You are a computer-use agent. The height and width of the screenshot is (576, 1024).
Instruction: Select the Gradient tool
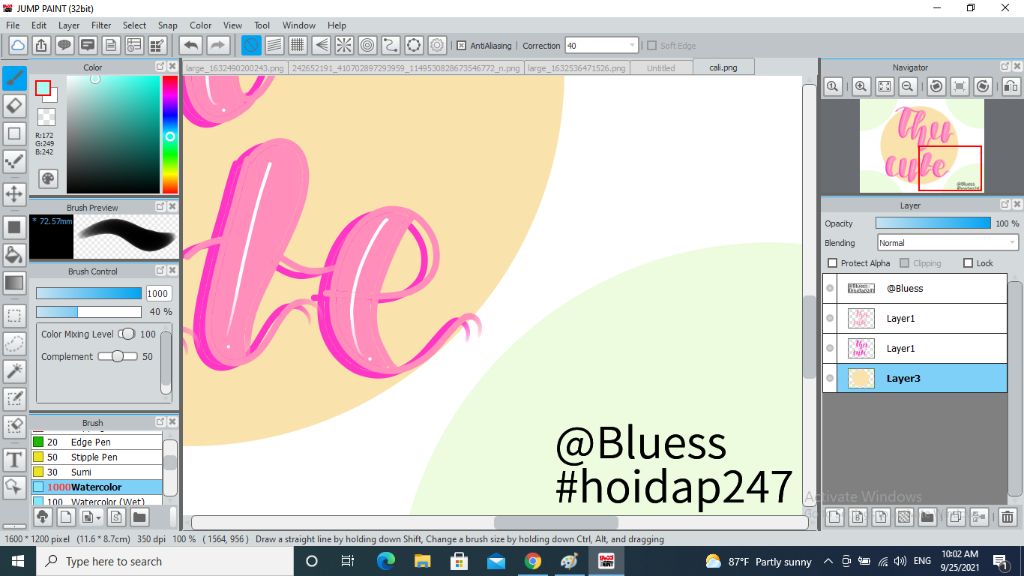tap(14, 283)
